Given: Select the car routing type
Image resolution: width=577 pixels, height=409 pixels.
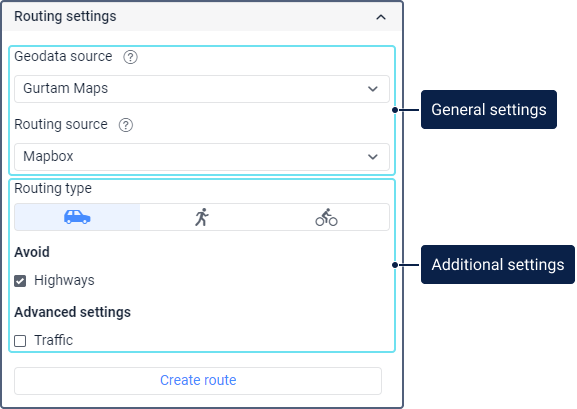Looking at the screenshot, I should (x=77, y=217).
